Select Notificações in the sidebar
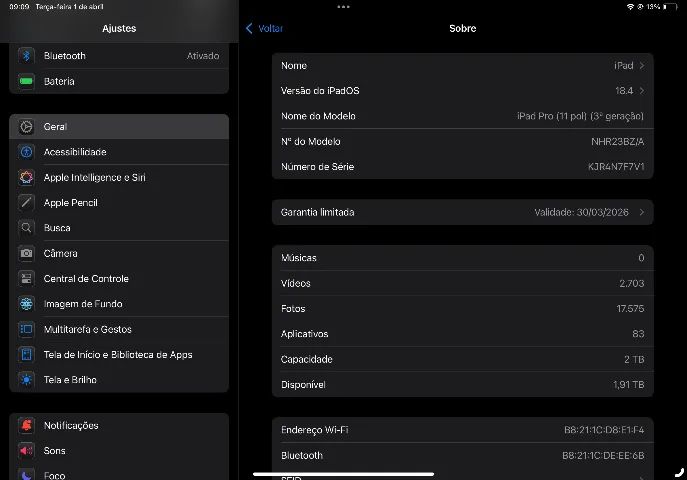The height and width of the screenshot is (480, 687). [119, 425]
